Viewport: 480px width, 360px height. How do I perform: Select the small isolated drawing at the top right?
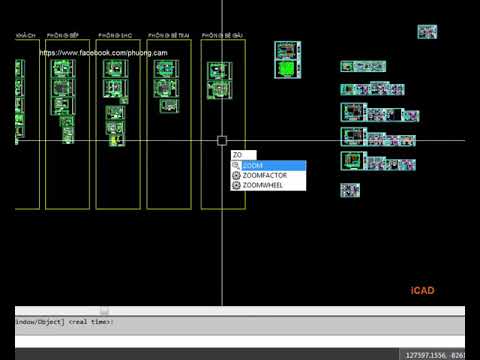pos(427,32)
